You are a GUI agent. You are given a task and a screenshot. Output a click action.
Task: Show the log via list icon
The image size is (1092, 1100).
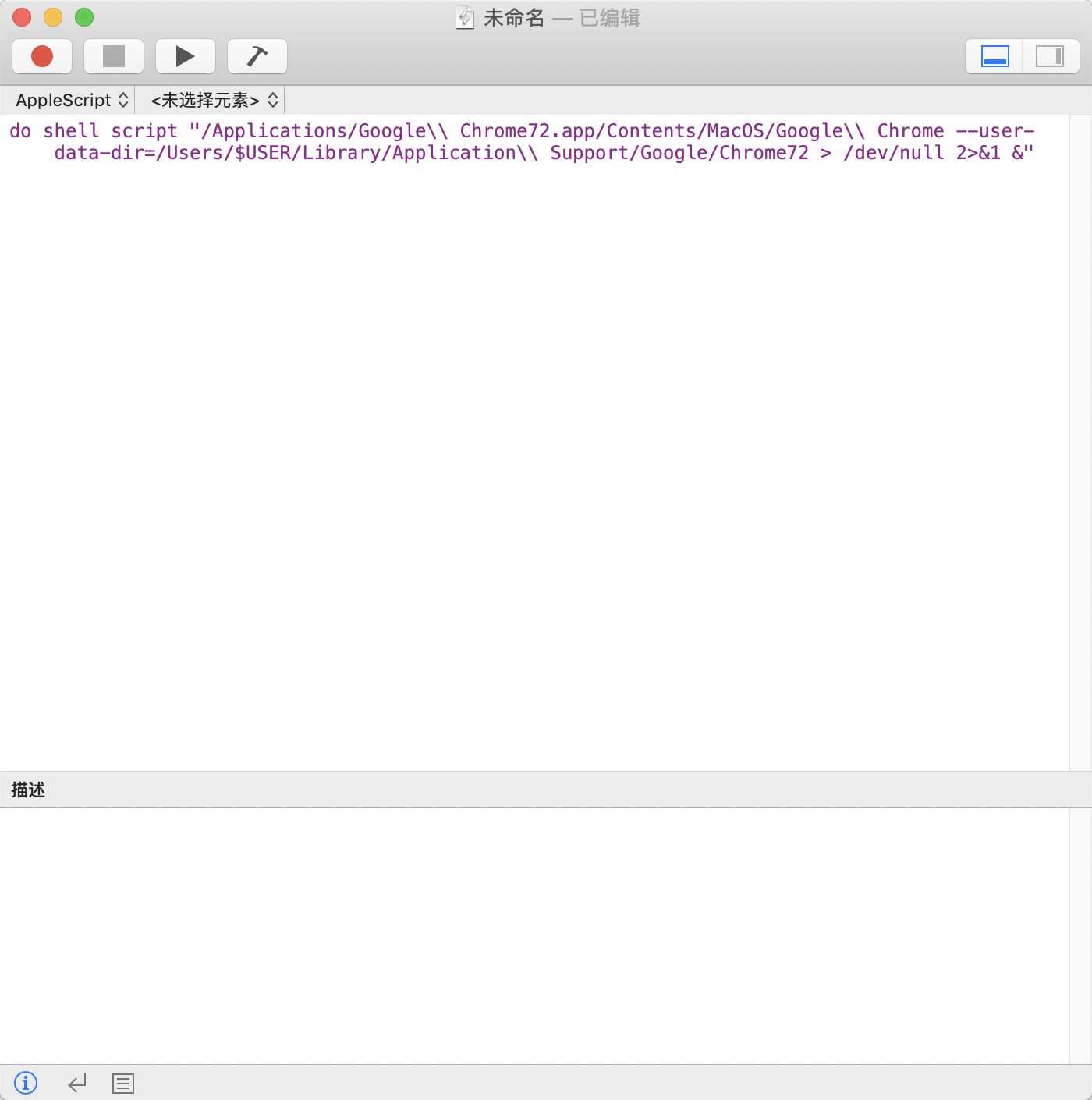click(123, 1083)
